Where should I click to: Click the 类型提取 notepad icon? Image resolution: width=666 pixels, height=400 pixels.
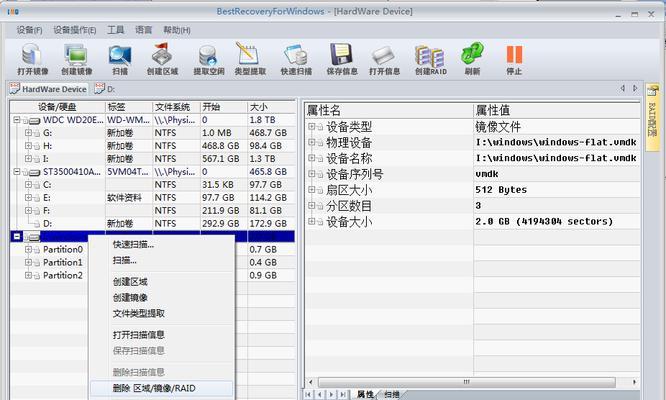point(250,59)
